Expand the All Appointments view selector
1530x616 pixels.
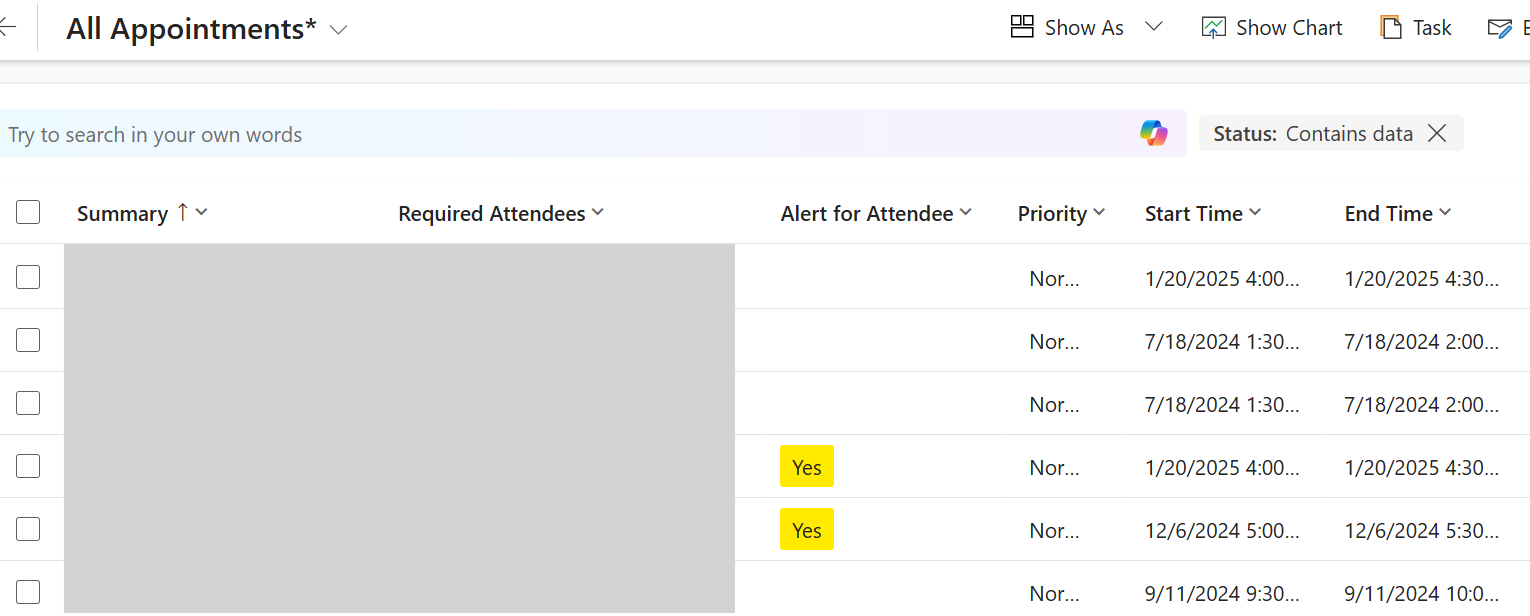point(339,30)
